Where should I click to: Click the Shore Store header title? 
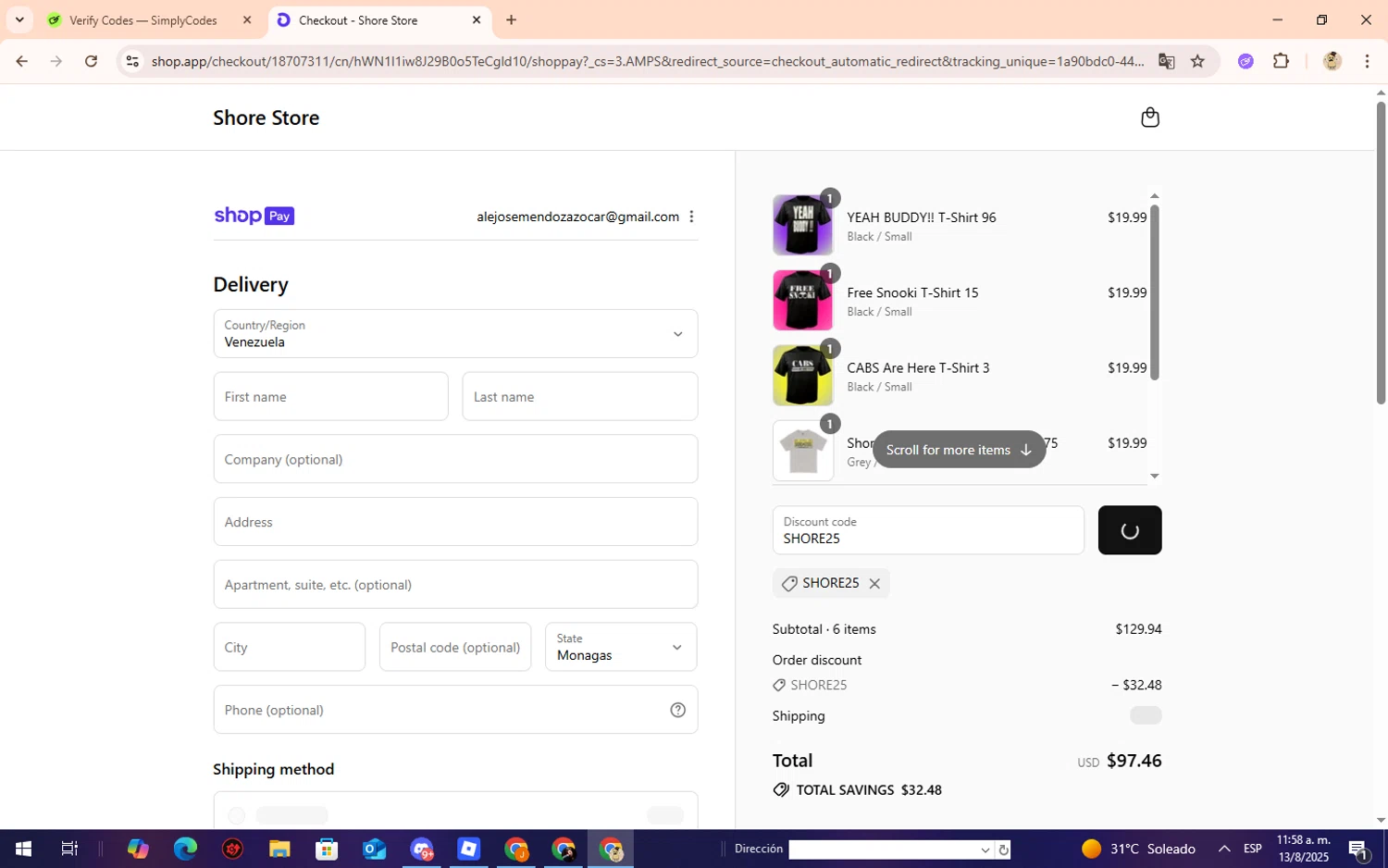coord(266,118)
